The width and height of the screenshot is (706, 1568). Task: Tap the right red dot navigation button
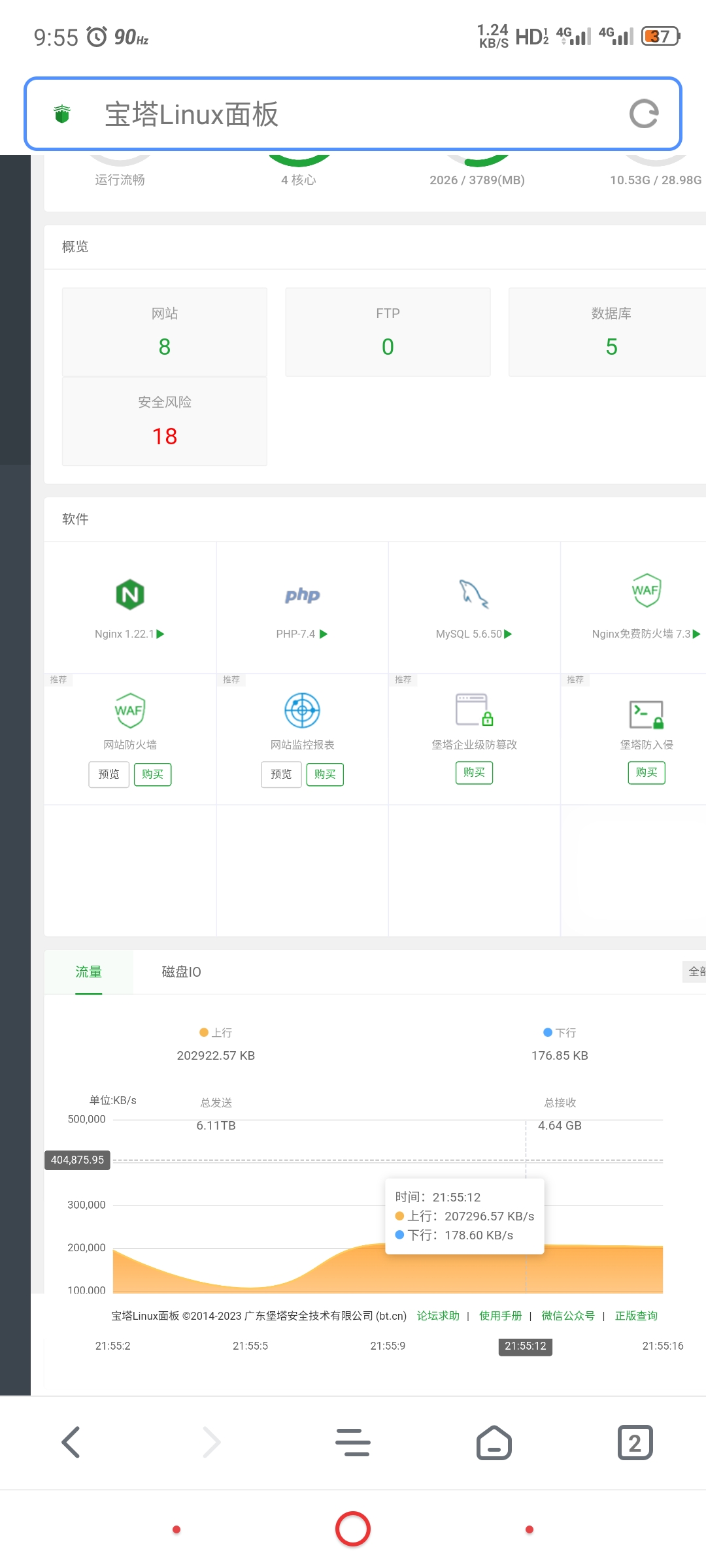(529, 1529)
